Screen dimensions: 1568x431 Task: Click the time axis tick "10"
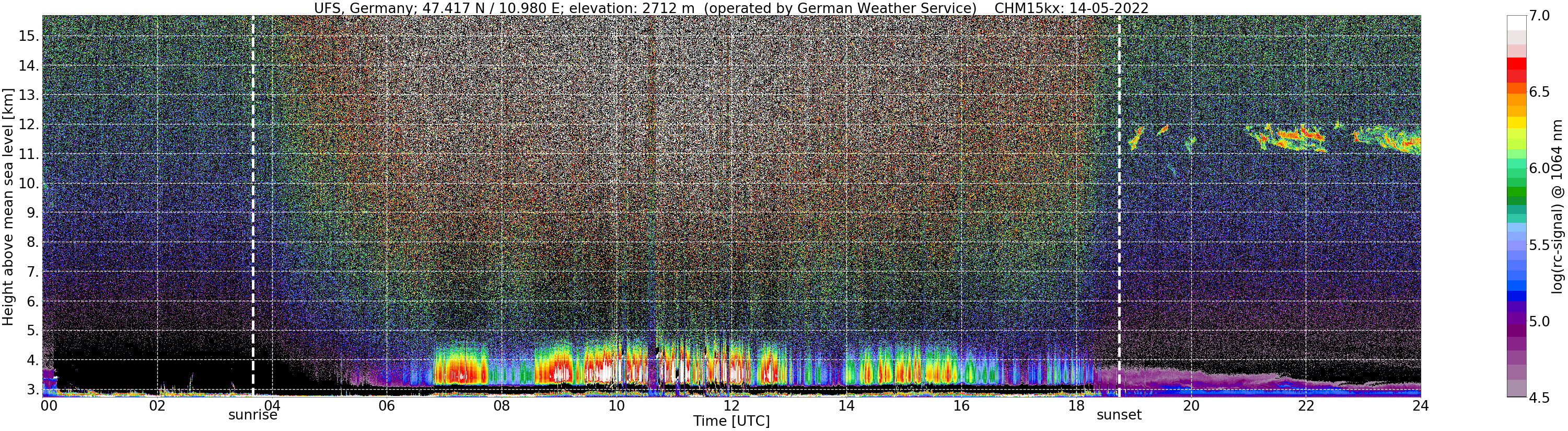click(617, 406)
